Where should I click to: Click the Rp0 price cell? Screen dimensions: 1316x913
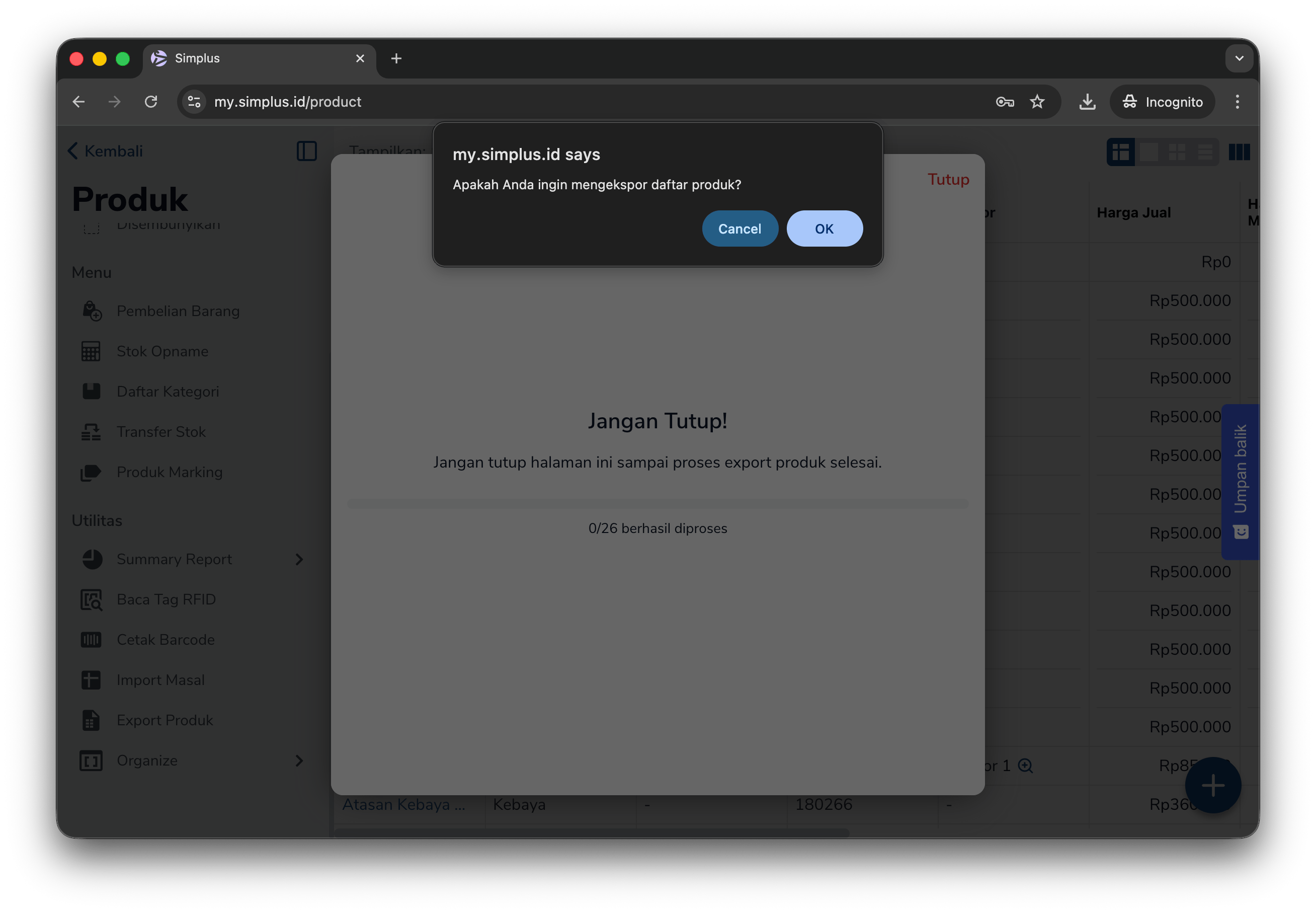click(1215, 262)
